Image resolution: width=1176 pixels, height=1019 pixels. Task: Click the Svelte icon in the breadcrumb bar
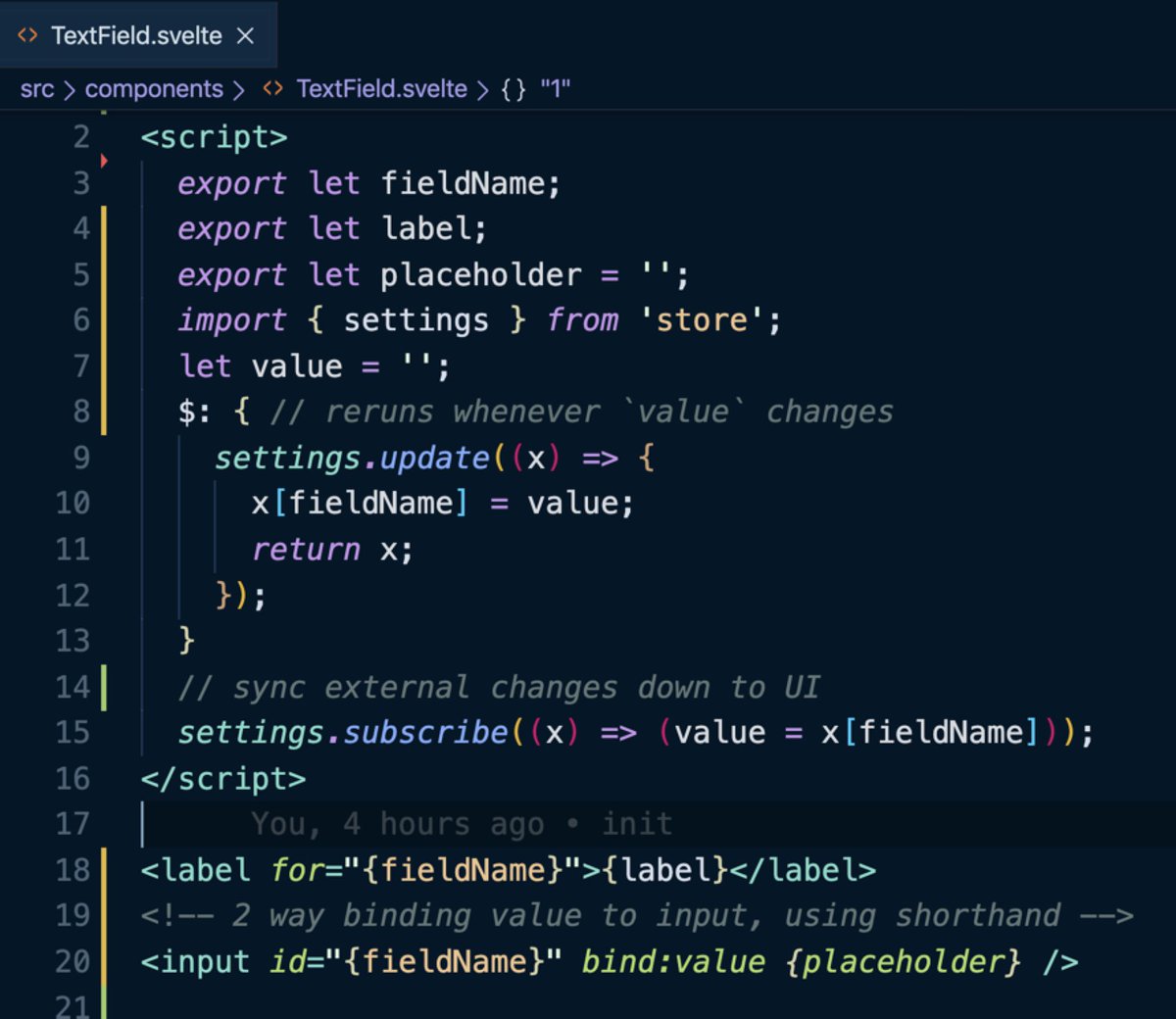[273, 89]
